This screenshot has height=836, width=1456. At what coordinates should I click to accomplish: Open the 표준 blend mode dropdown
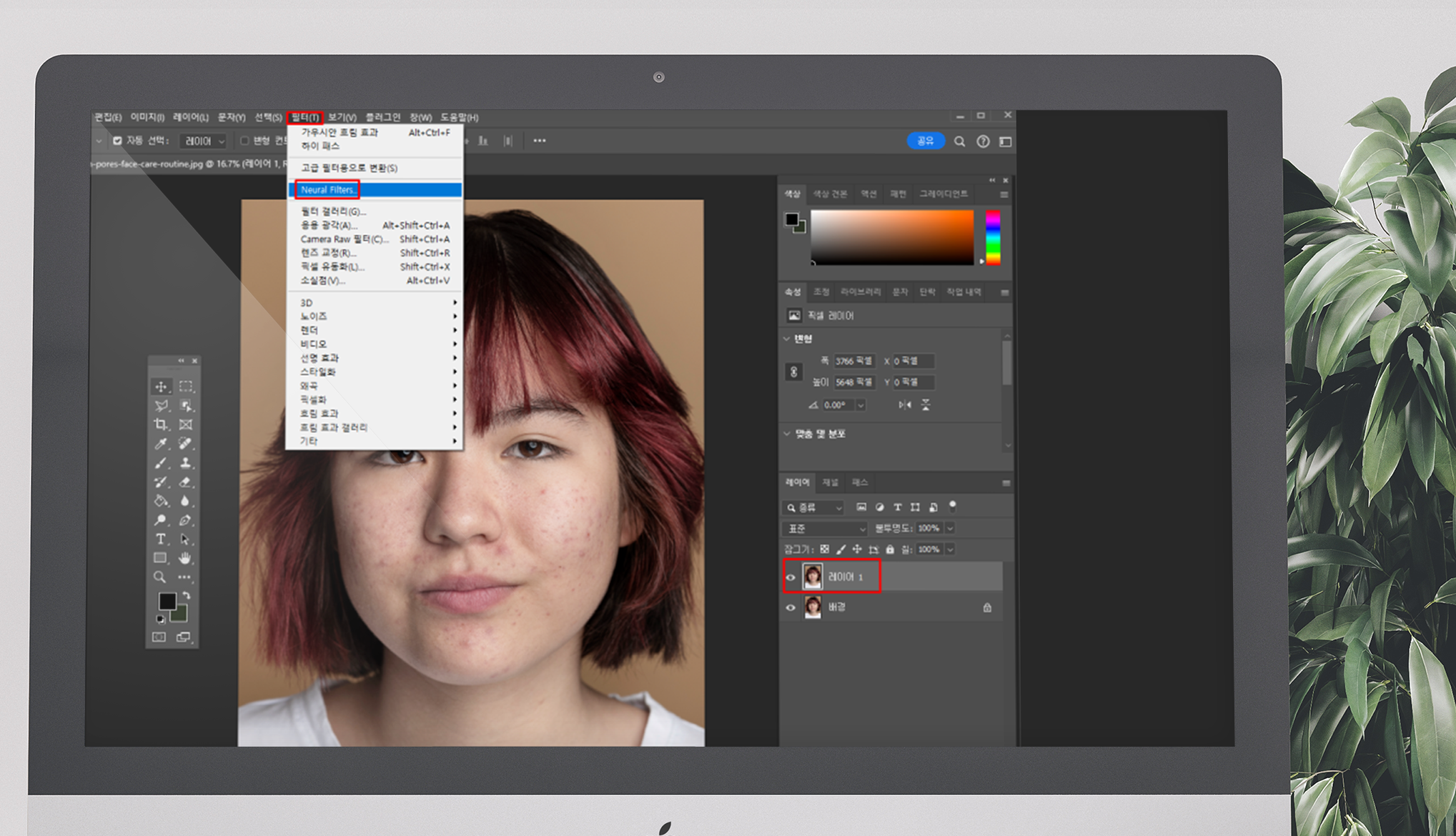click(826, 529)
